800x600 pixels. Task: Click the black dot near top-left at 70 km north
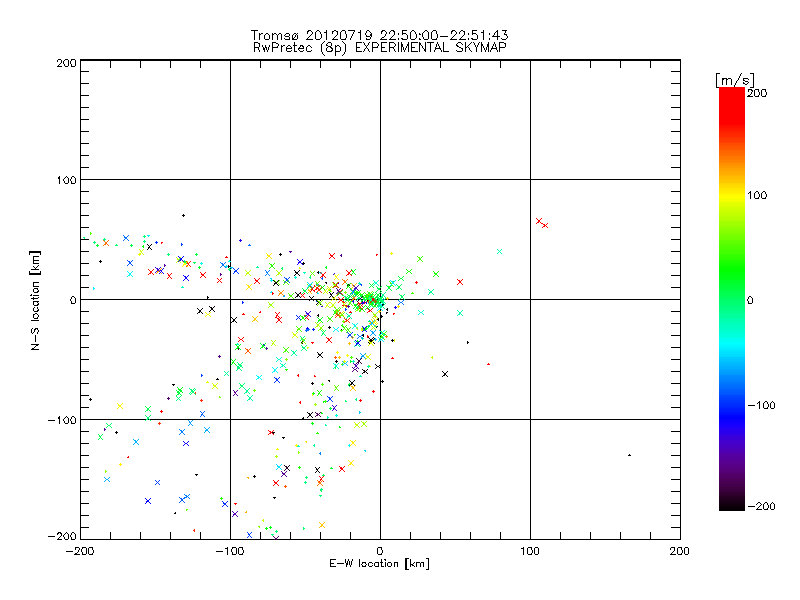point(183,215)
